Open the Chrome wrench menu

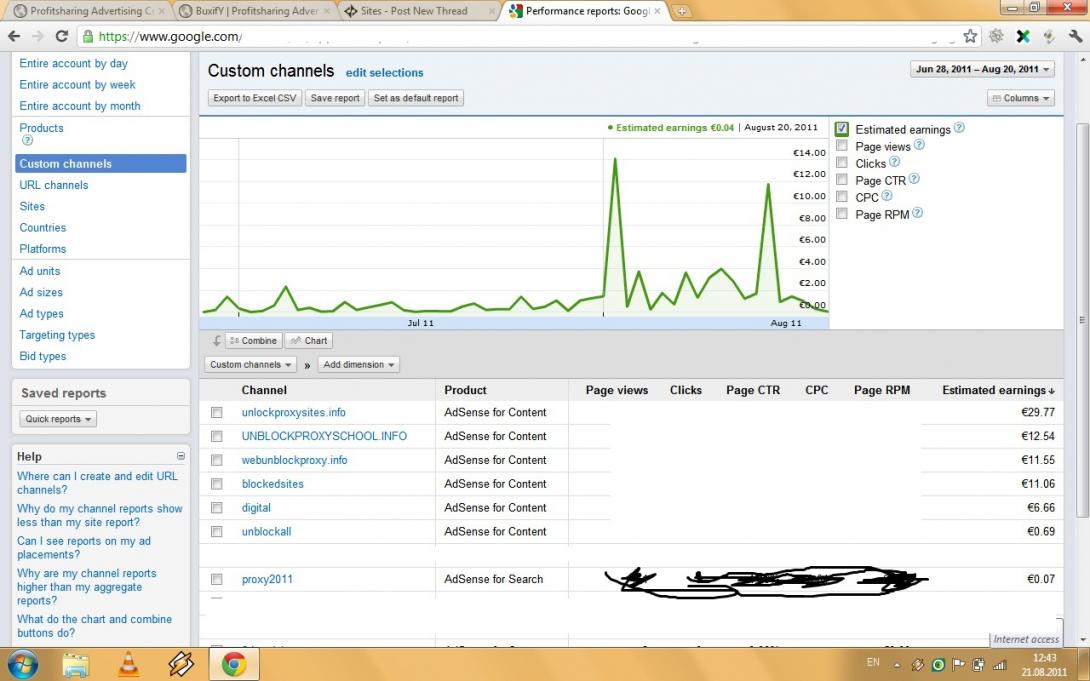point(1076,36)
